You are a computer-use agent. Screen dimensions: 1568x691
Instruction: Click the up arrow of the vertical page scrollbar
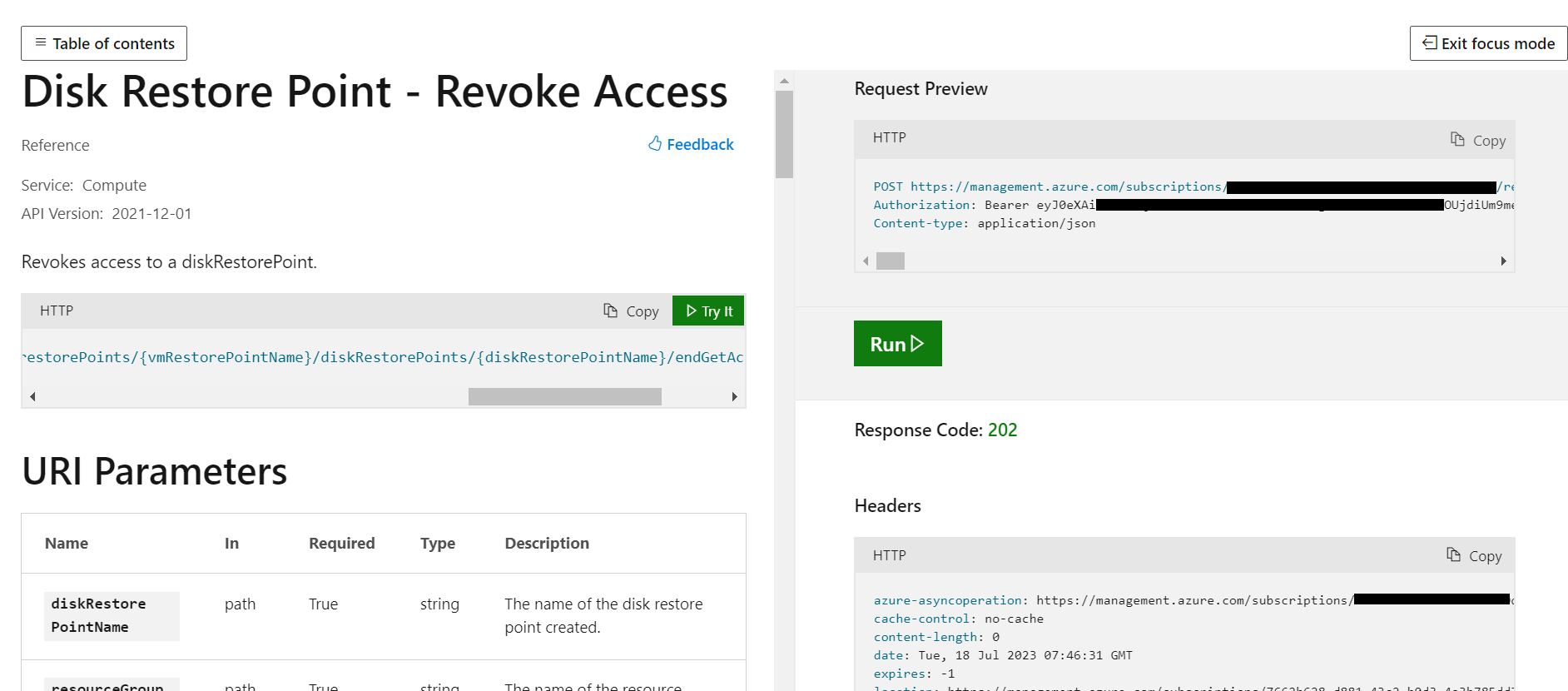(x=784, y=81)
